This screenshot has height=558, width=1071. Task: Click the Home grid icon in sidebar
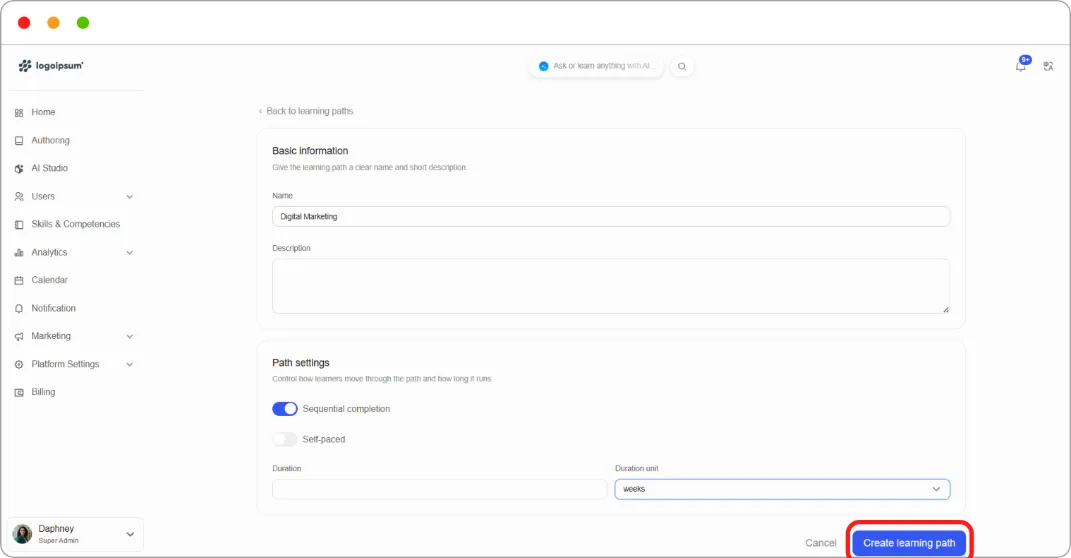pyautogui.click(x=19, y=113)
